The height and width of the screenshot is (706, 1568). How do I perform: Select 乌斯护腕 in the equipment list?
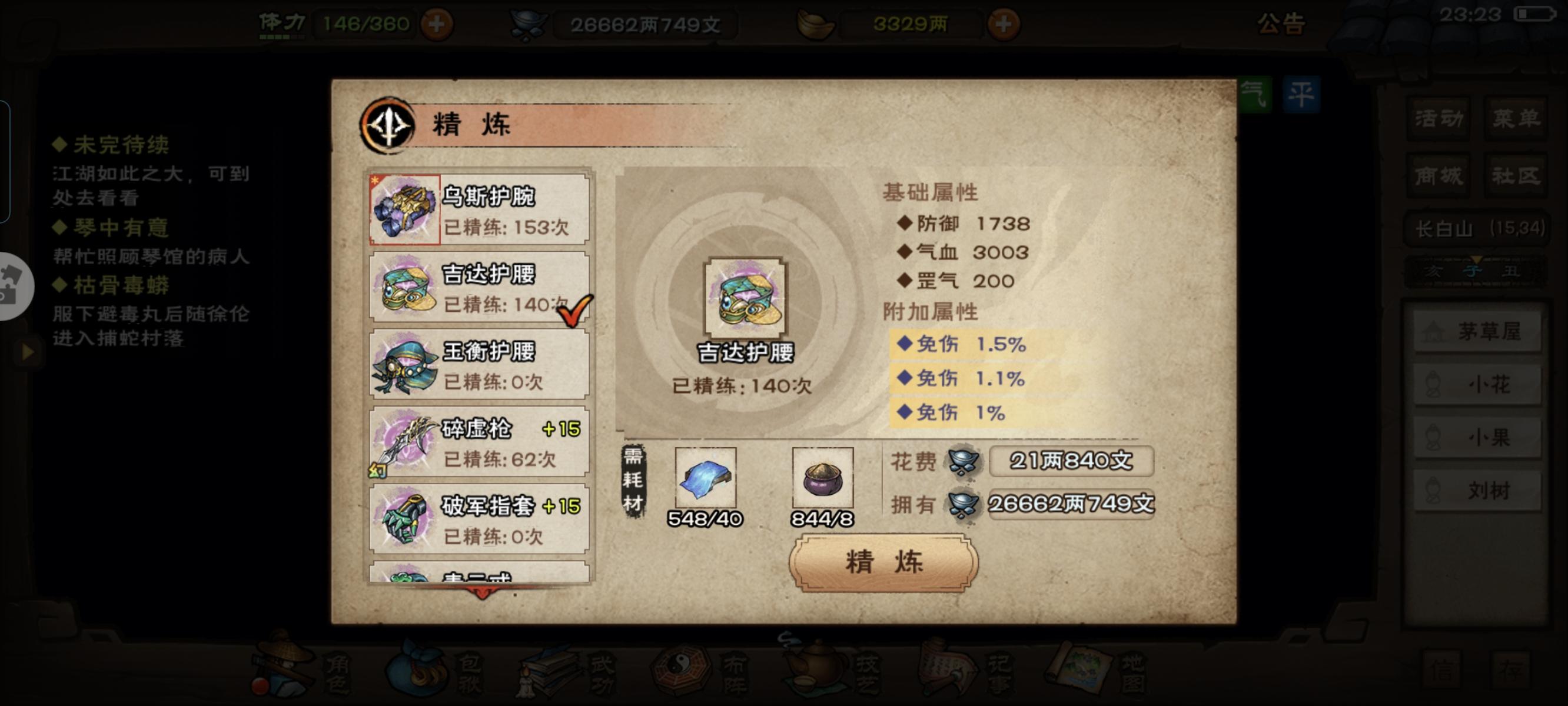[480, 209]
